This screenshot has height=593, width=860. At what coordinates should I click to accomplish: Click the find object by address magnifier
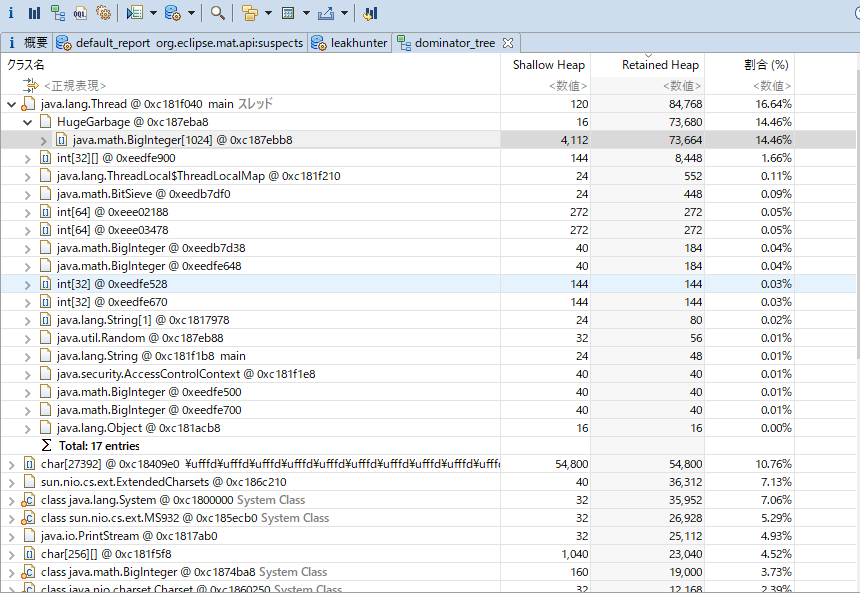[x=217, y=13]
